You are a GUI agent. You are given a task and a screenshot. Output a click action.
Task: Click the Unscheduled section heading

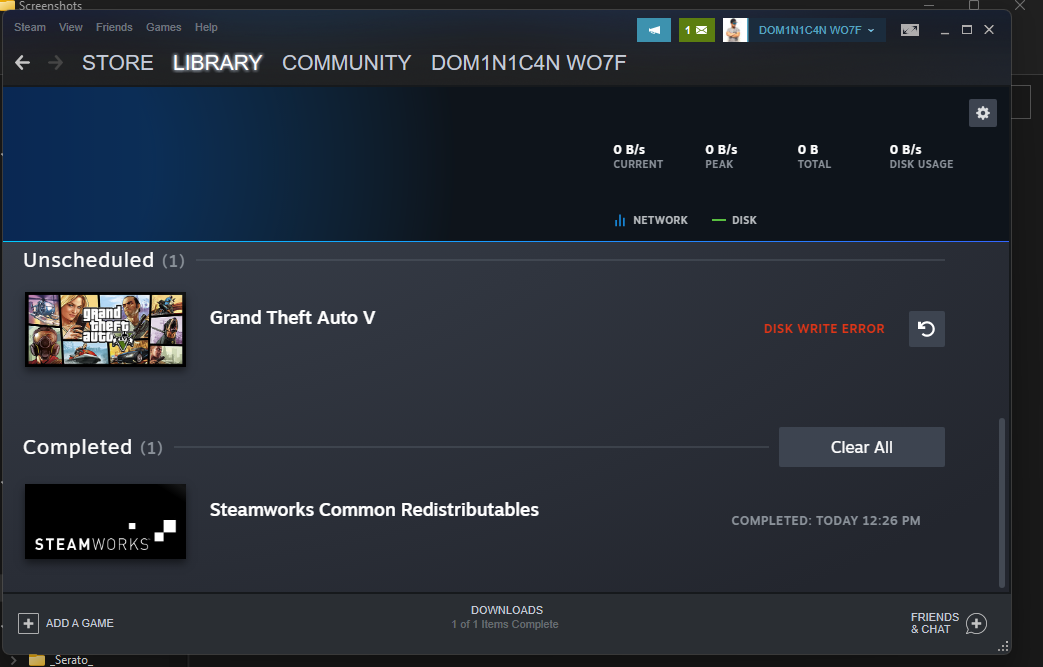pyautogui.click(x=104, y=260)
